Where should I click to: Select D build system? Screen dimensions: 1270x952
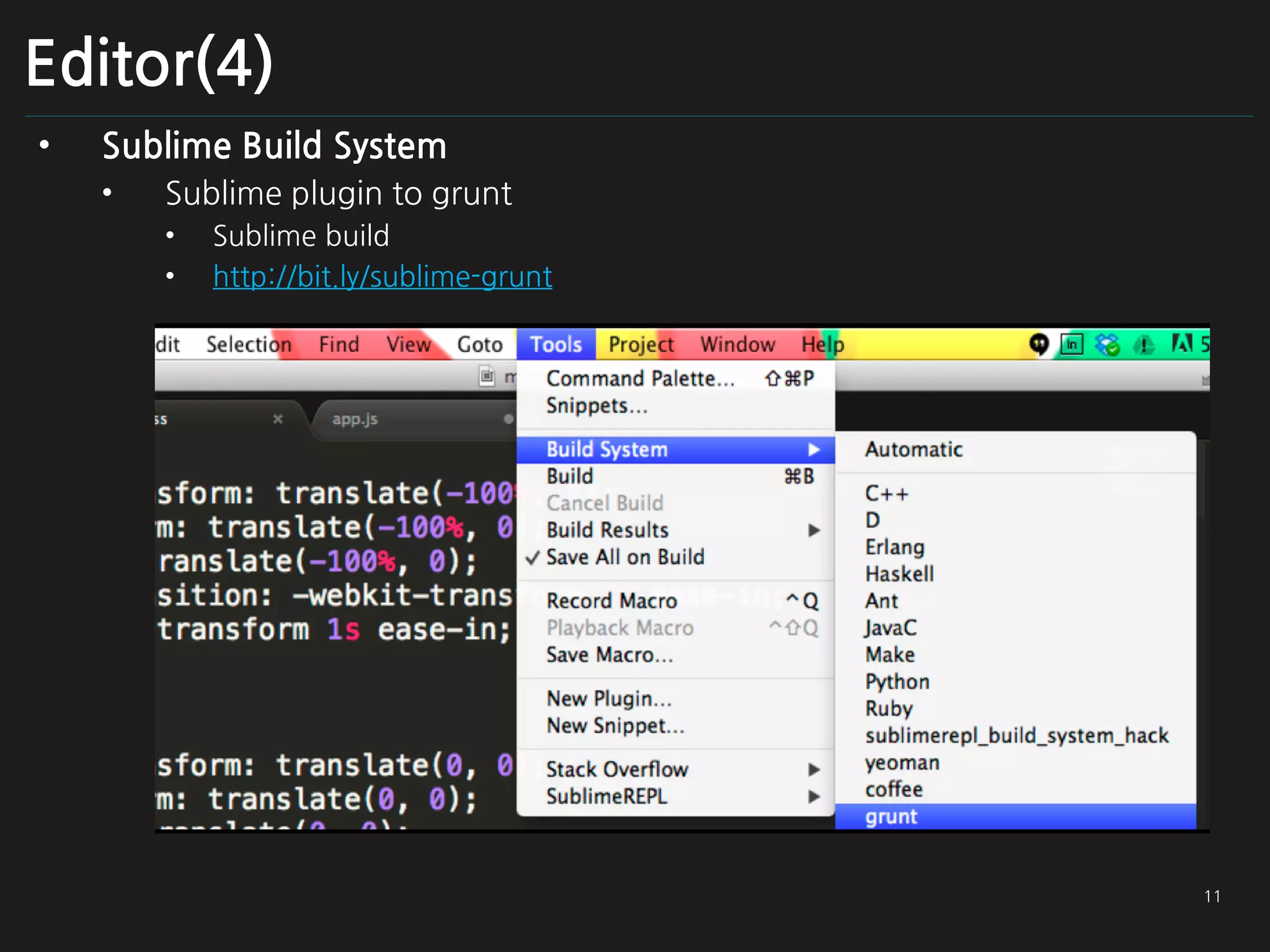click(1016, 520)
